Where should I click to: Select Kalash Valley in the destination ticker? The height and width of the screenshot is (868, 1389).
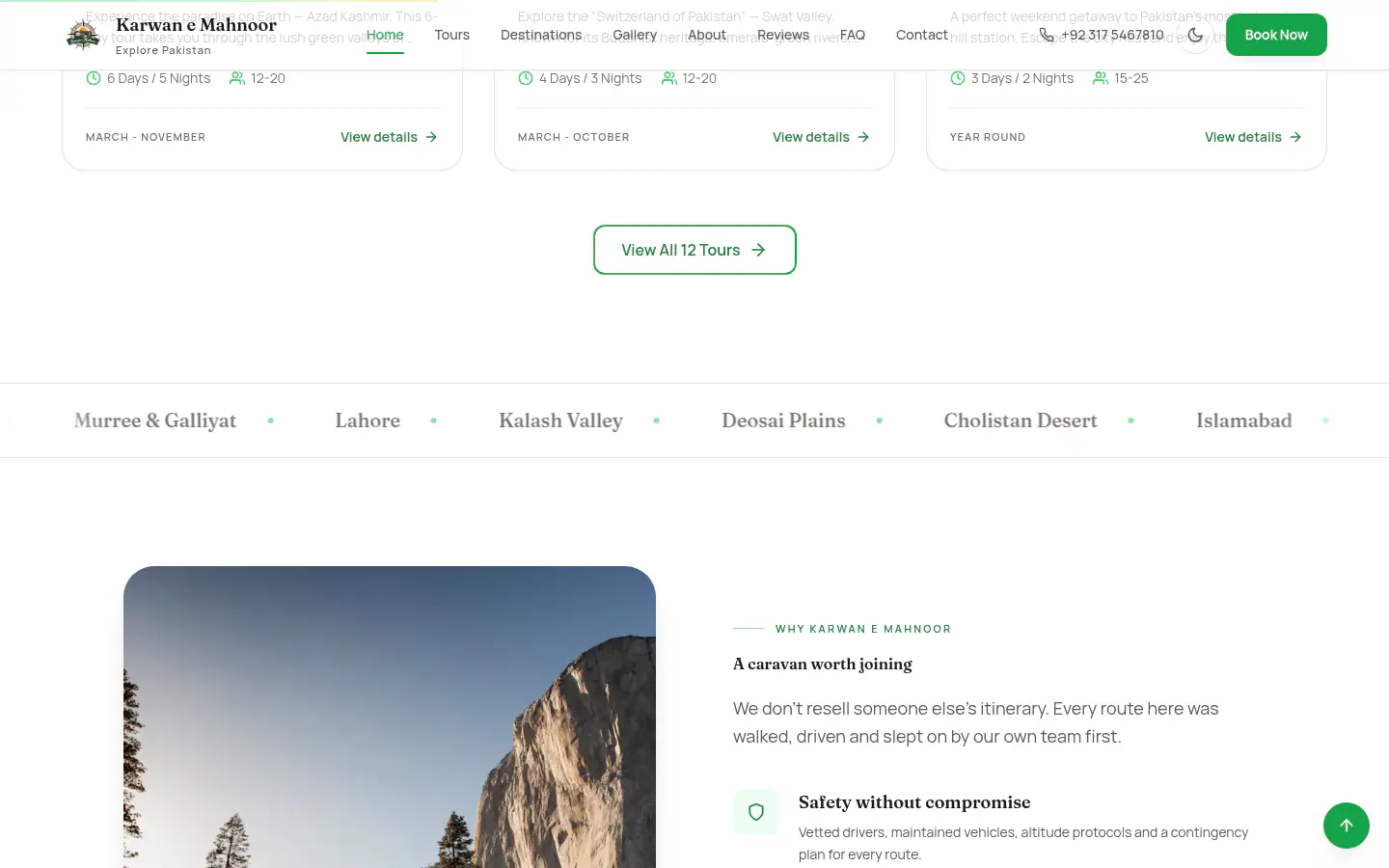[x=560, y=420]
